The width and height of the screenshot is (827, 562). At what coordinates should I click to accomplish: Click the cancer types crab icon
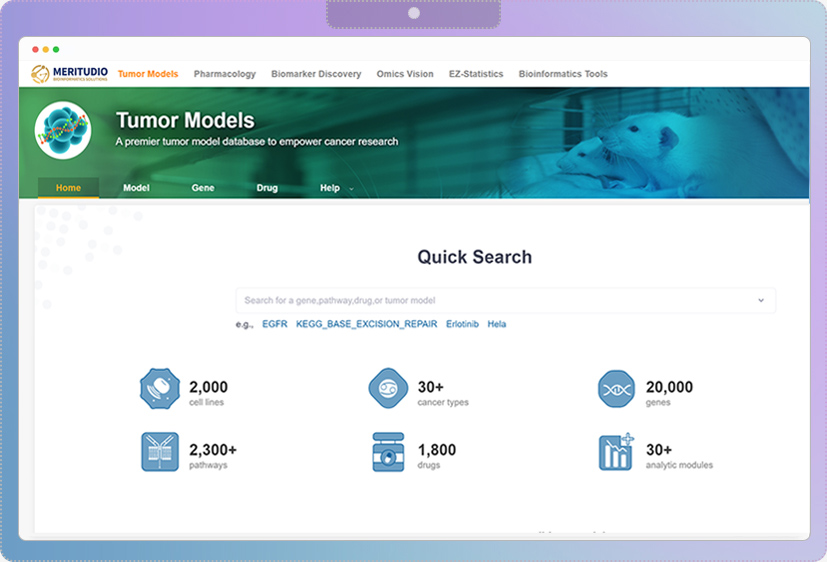coord(388,389)
